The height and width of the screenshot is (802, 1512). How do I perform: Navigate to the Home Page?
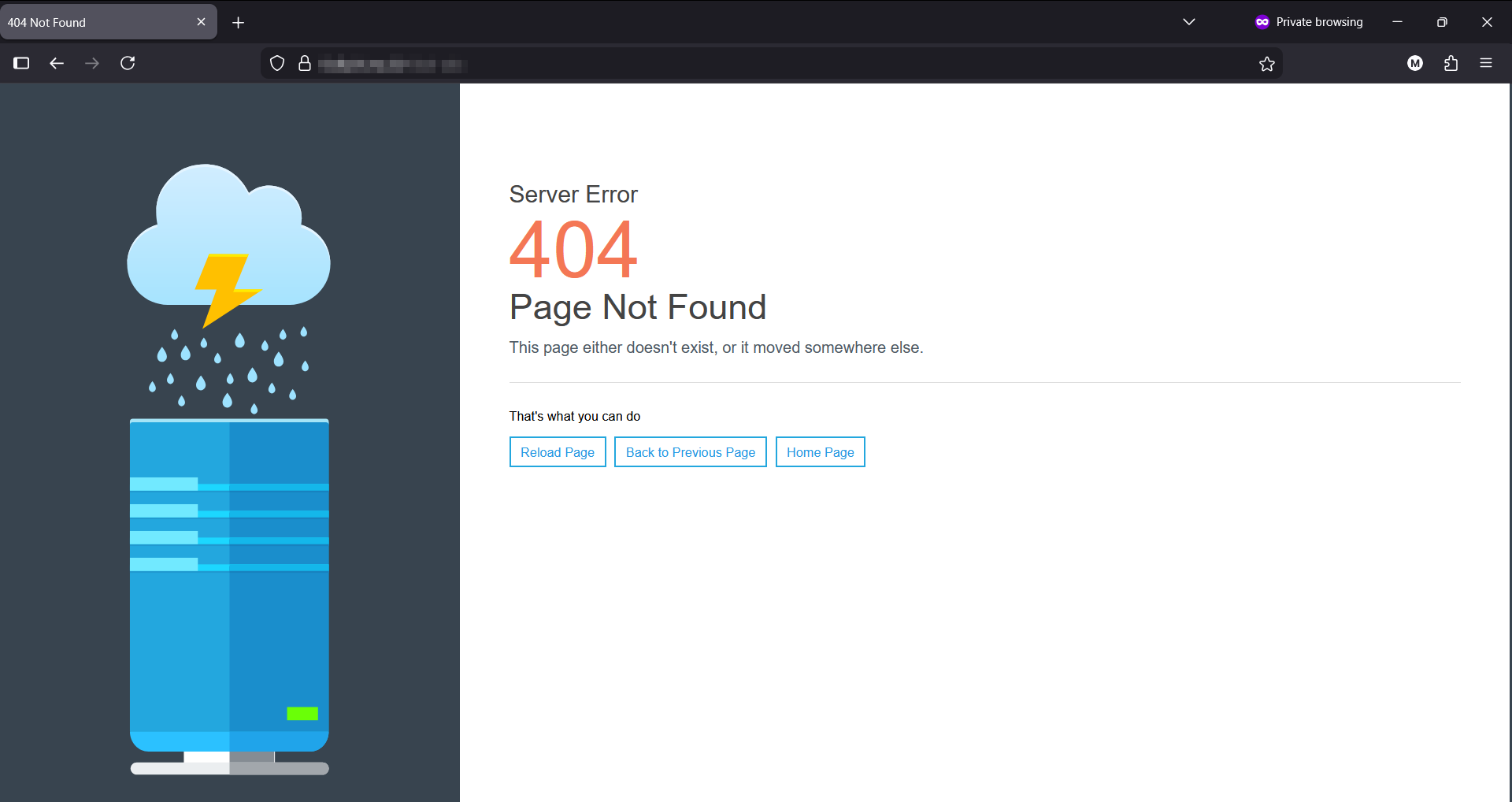[x=820, y=451]
